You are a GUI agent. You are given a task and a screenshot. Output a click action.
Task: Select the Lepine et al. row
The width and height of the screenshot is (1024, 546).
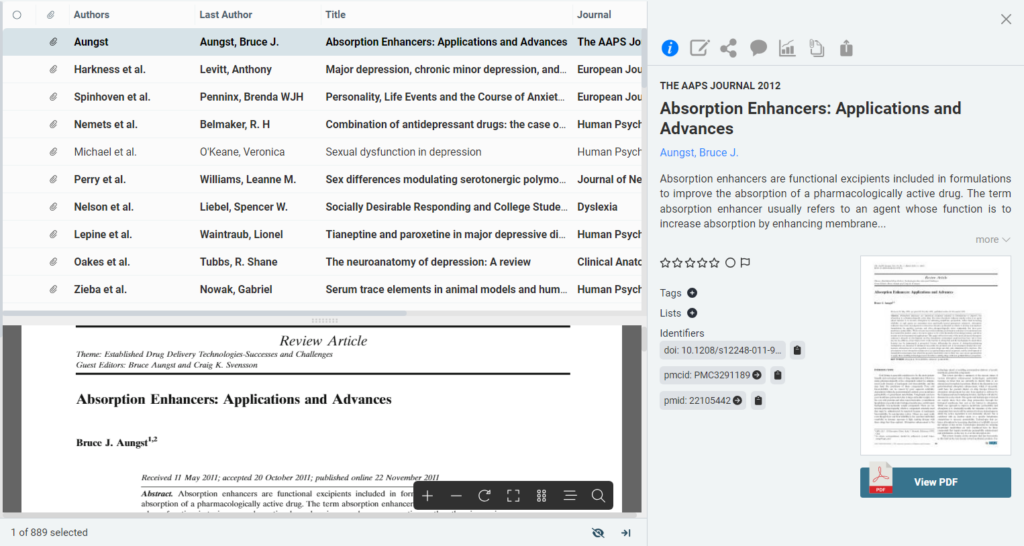pos(323,234)
